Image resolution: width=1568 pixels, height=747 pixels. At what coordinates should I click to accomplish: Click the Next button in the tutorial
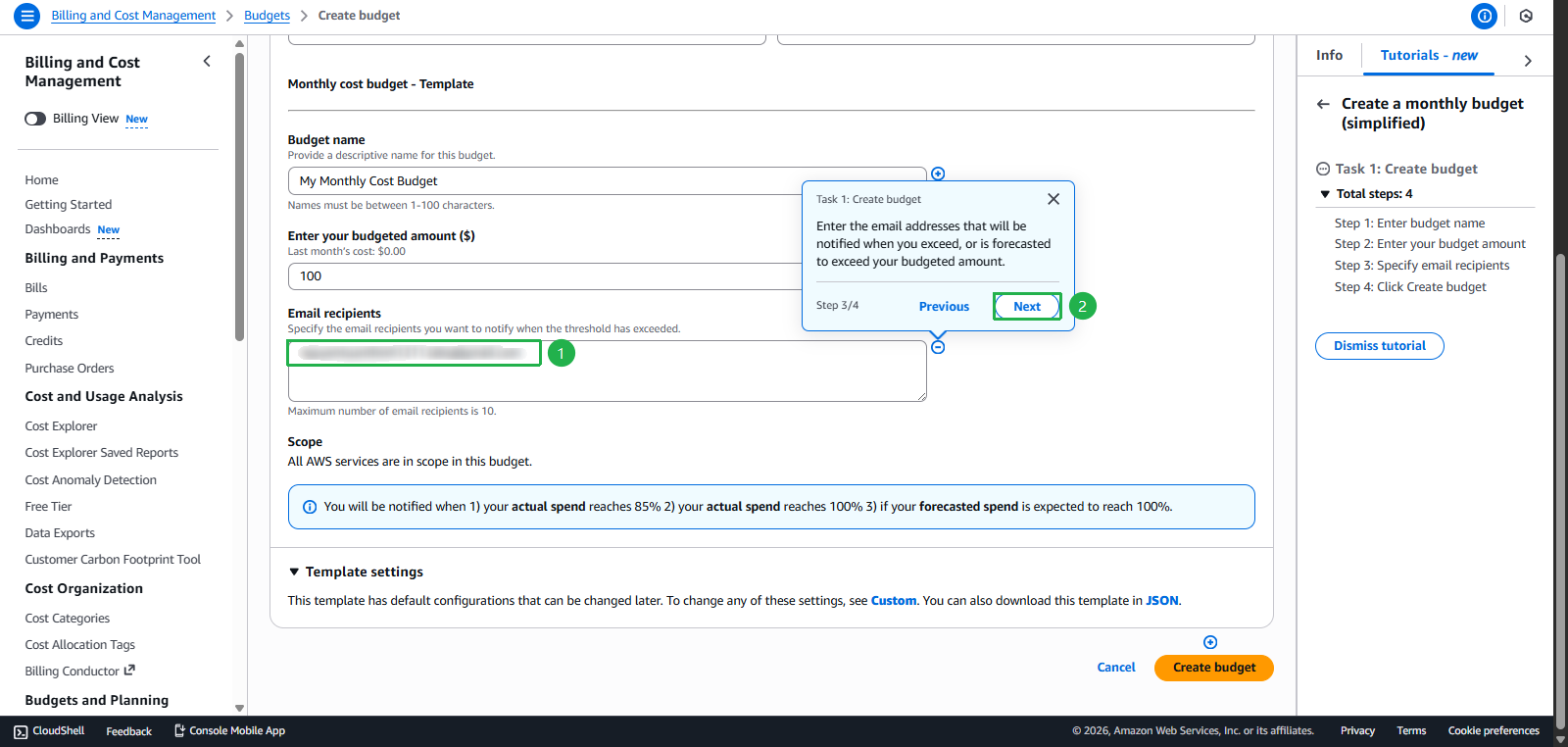[1026, 307]
